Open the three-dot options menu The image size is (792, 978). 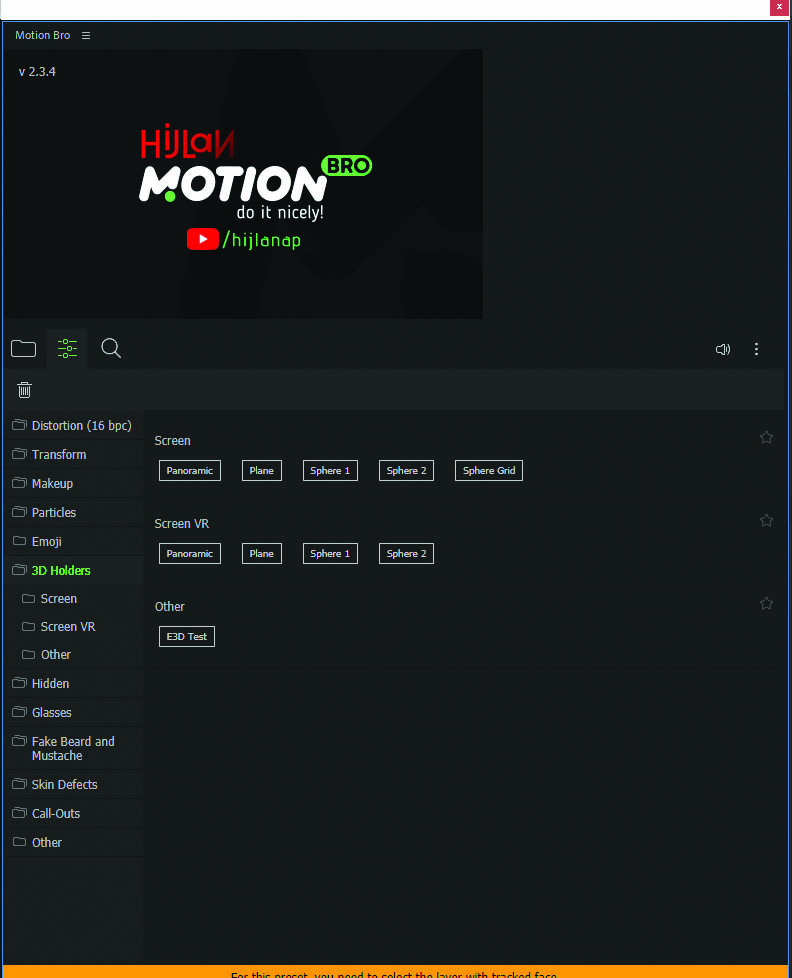pyautogui.click(x=756, y=349)
